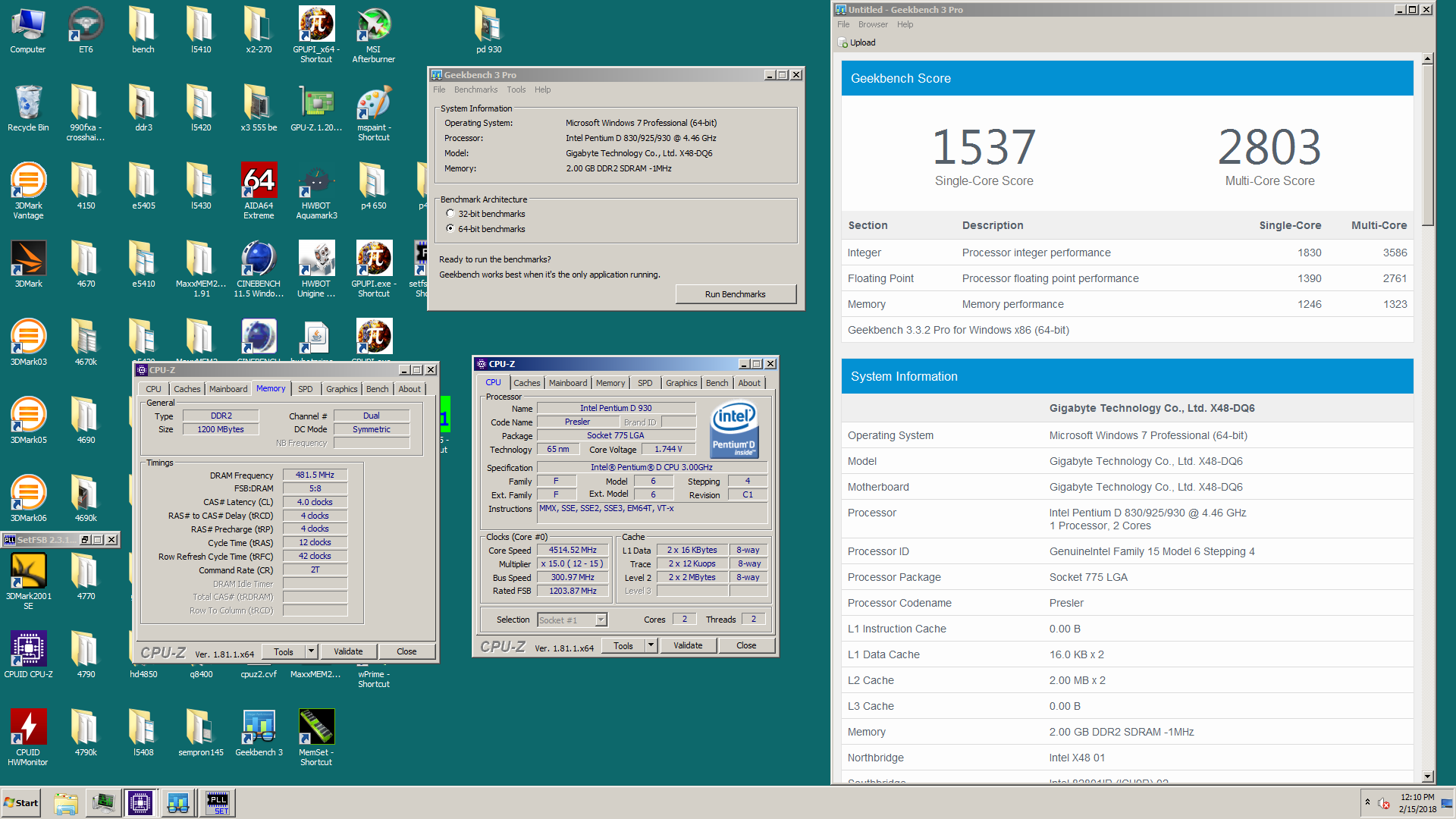Viewport: 1456px width, 819px height.
Task: Open Geekbench 3 desktop icon
Action: tap(259, 733)
